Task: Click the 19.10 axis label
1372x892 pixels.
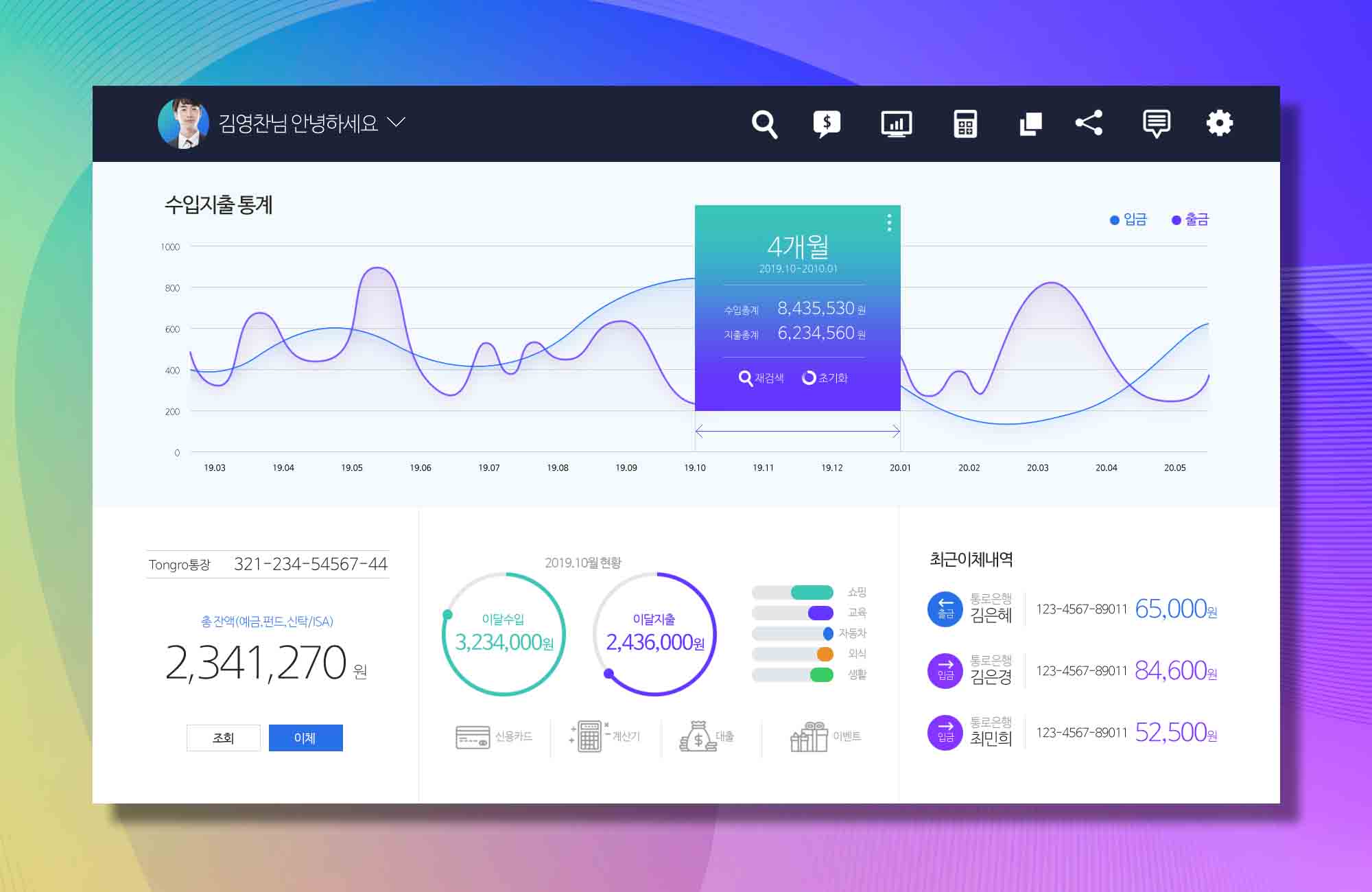Action: [x=695, y=468]
